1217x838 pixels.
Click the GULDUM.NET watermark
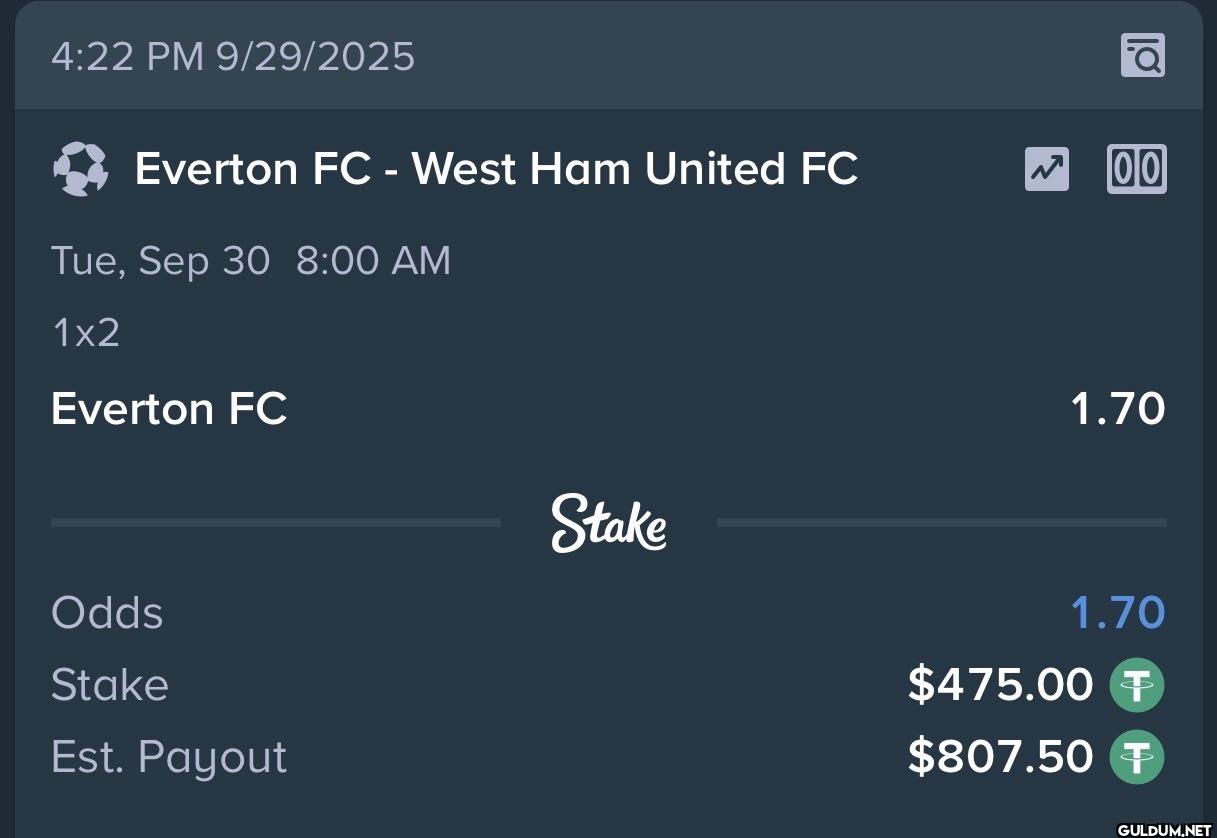click(x=1164, y=830)
